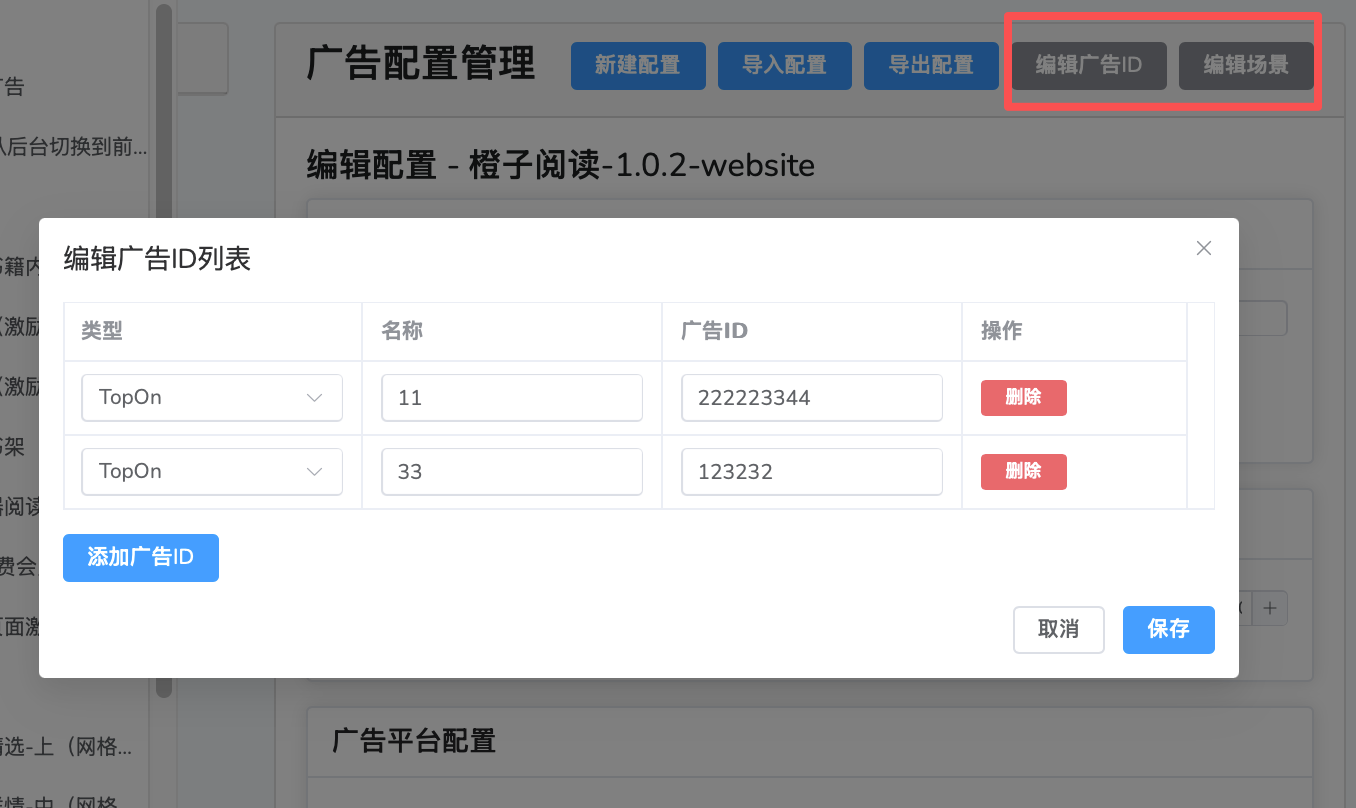Open the 编辑场景 editor button
The height and width of the screenshot is (808, 1356).
[1245, 66]
